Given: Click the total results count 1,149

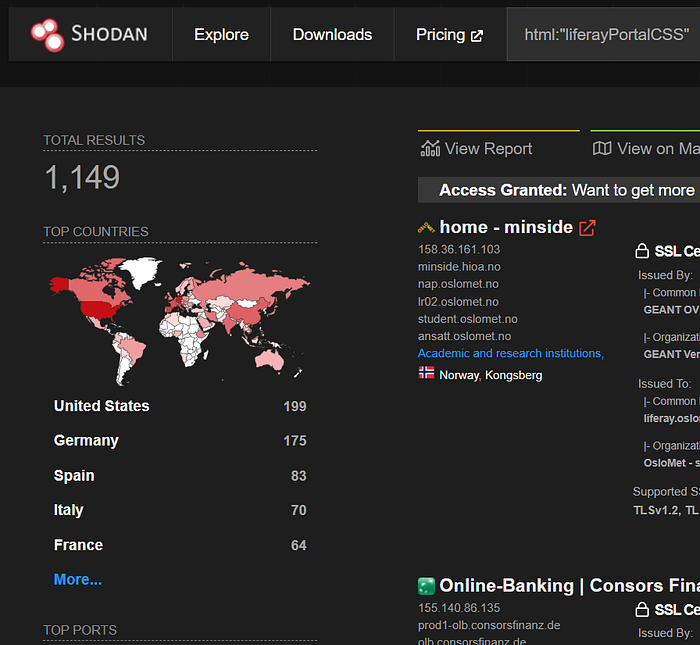Looking at the screenshot, I should tap(82, 177).
